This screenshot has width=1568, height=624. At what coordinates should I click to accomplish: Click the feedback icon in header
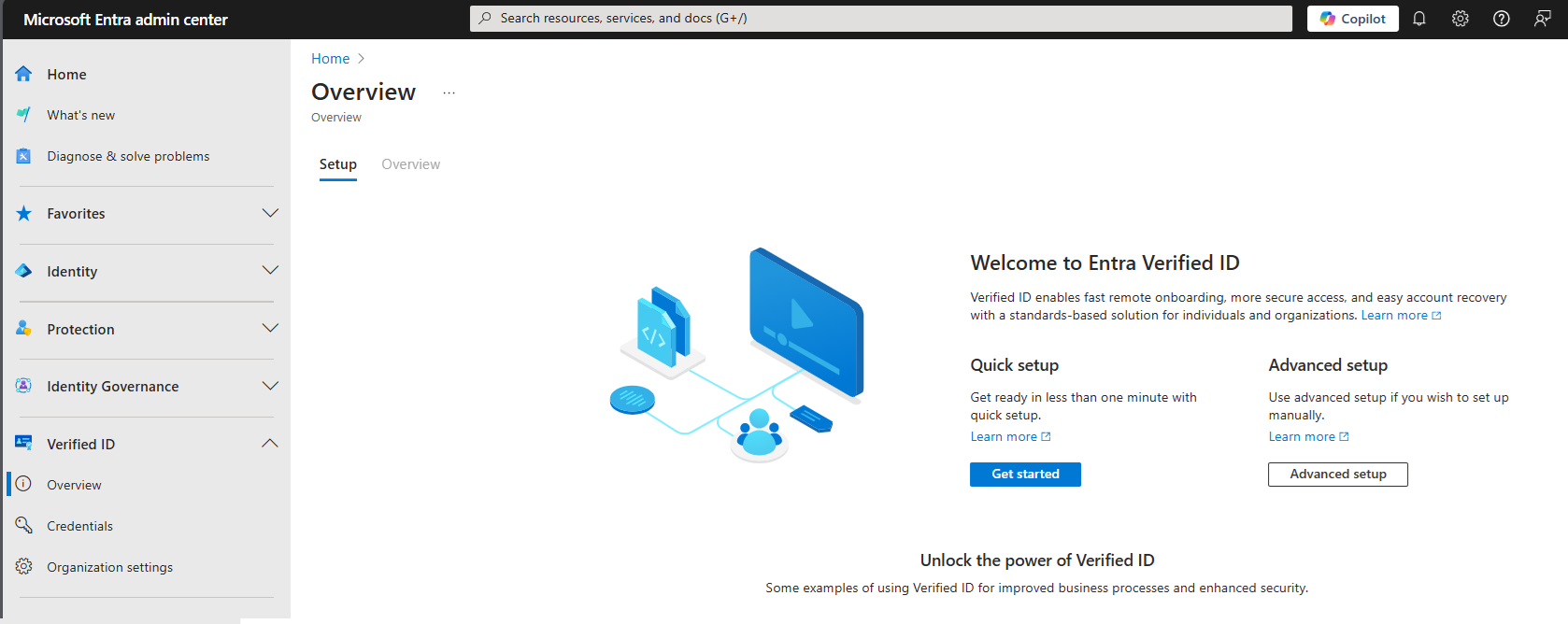(x=1543, y=19)
